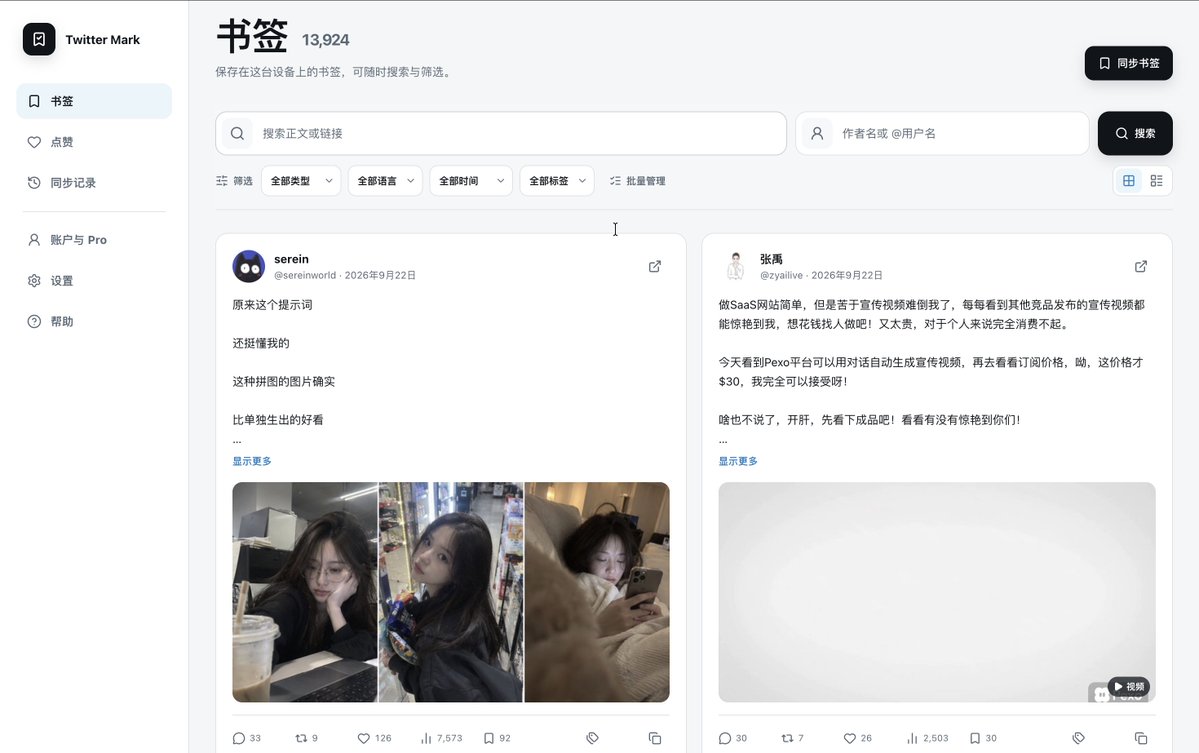Click copy icon on 张禹's post
The height and width of the screenshot is (753, 1199).
point(1141,738)
